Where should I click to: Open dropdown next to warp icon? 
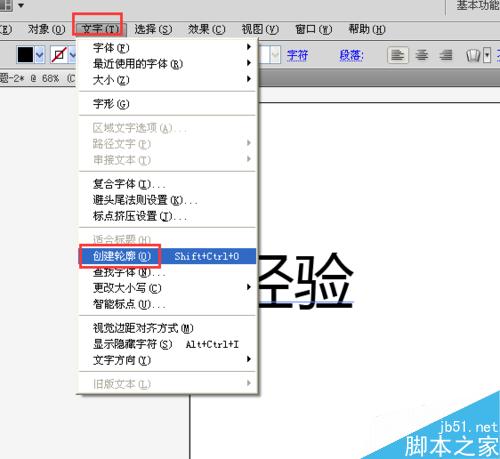[487, 55]
